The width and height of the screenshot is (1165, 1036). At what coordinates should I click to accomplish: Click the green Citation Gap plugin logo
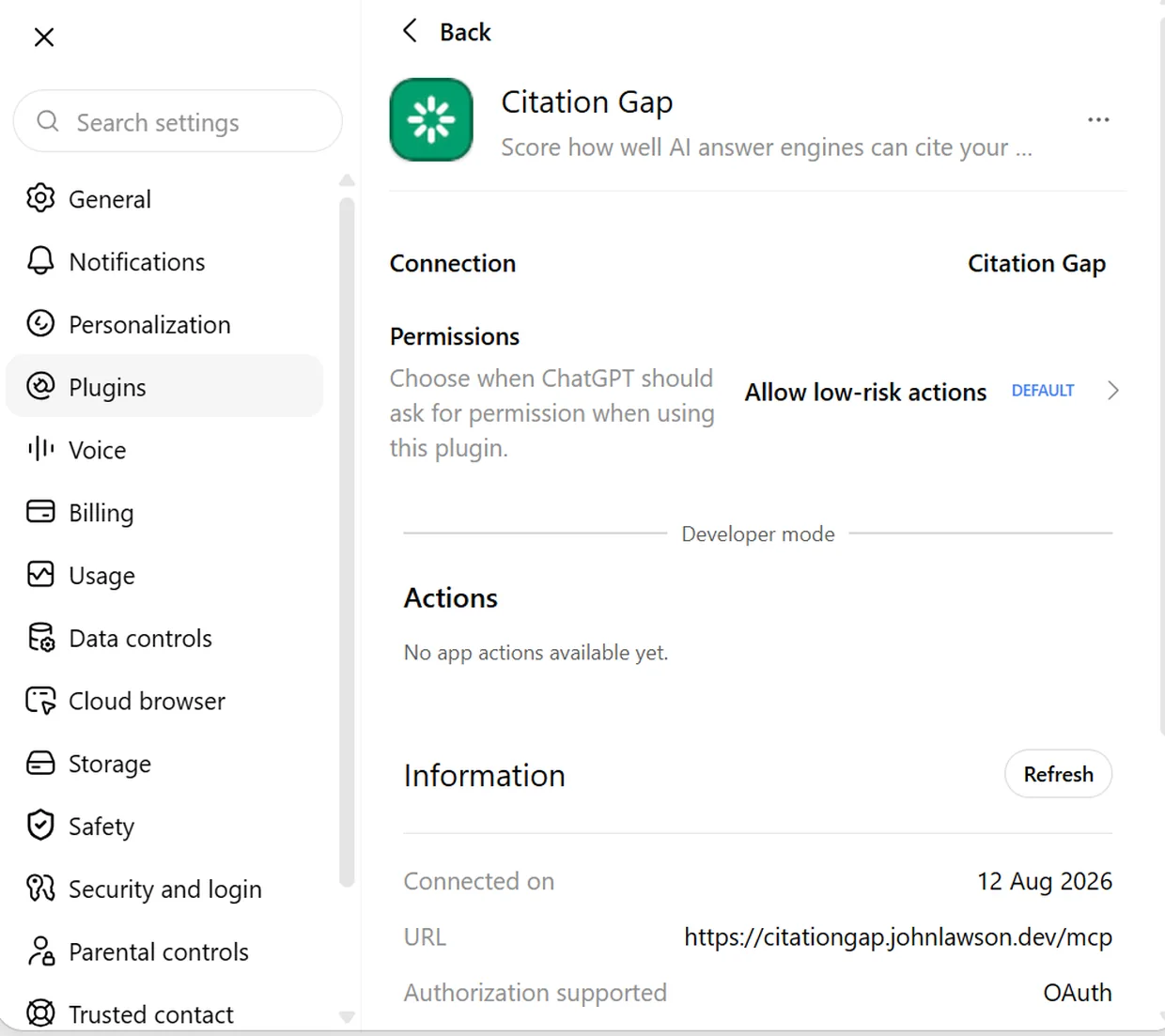[431, 119]
